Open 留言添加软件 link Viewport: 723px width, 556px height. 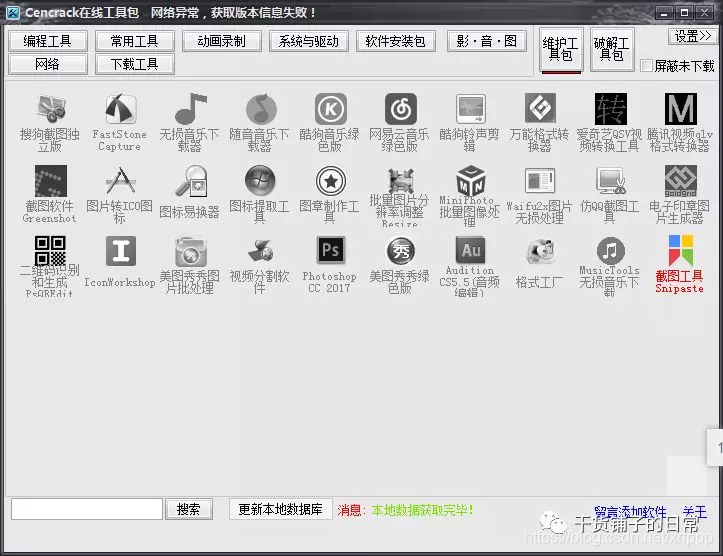630,512
